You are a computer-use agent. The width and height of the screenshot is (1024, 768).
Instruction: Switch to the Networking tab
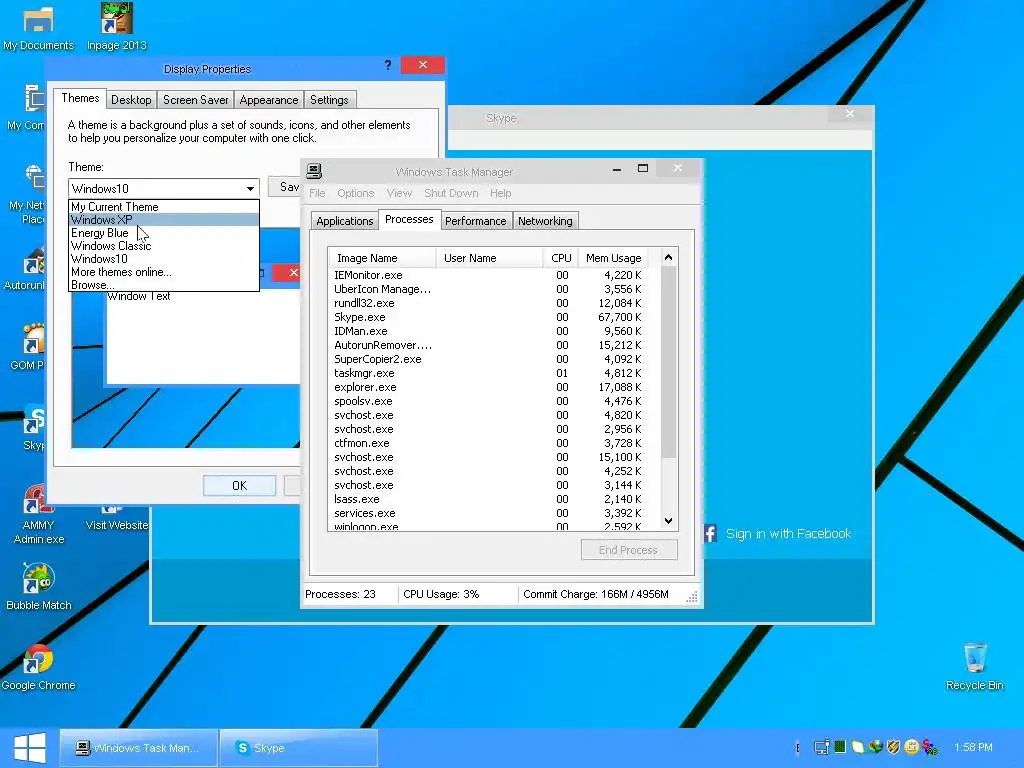(545, 221)
